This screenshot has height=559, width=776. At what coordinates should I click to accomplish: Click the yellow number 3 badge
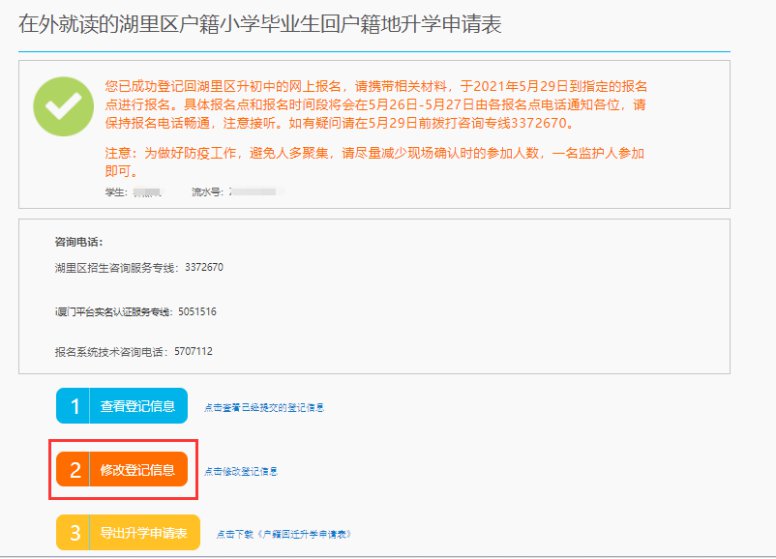(x=73, y=533)
